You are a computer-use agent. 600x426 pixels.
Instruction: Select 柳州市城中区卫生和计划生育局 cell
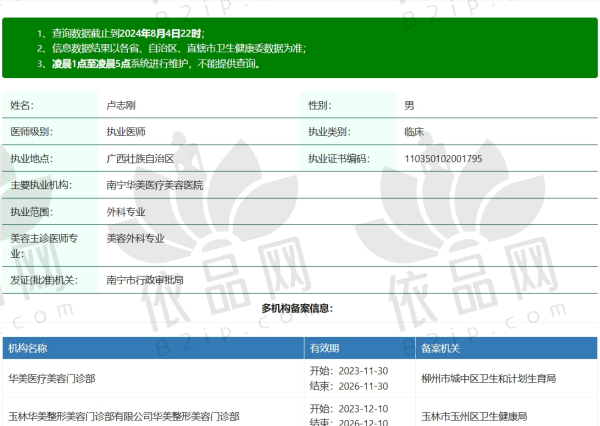(489, 379)
